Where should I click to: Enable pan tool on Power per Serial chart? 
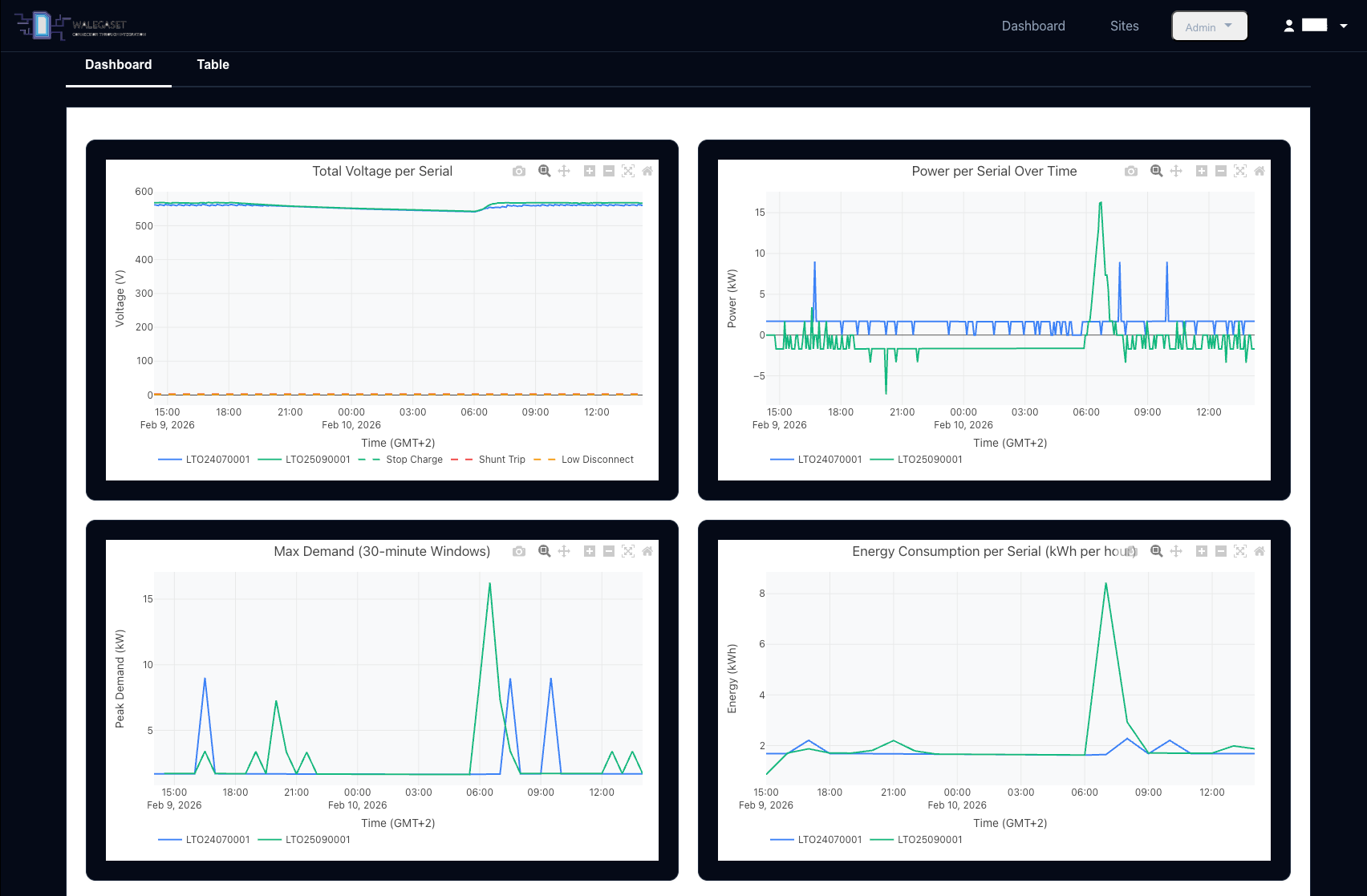(x=1176, y=171)
